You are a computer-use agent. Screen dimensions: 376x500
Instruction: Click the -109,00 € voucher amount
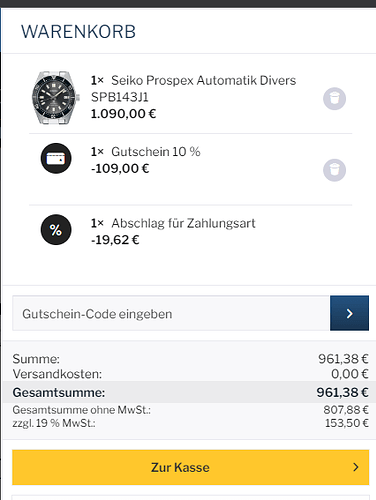tap(120, 169)
